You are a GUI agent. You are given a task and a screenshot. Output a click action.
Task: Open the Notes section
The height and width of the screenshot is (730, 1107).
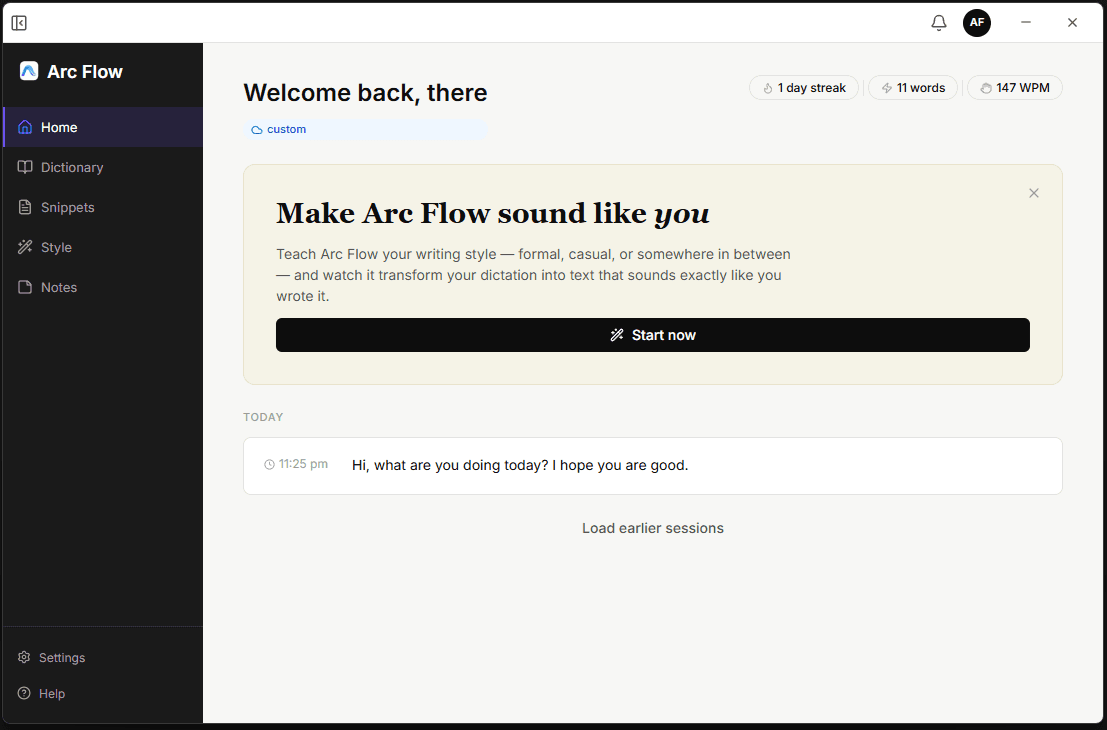103,287
